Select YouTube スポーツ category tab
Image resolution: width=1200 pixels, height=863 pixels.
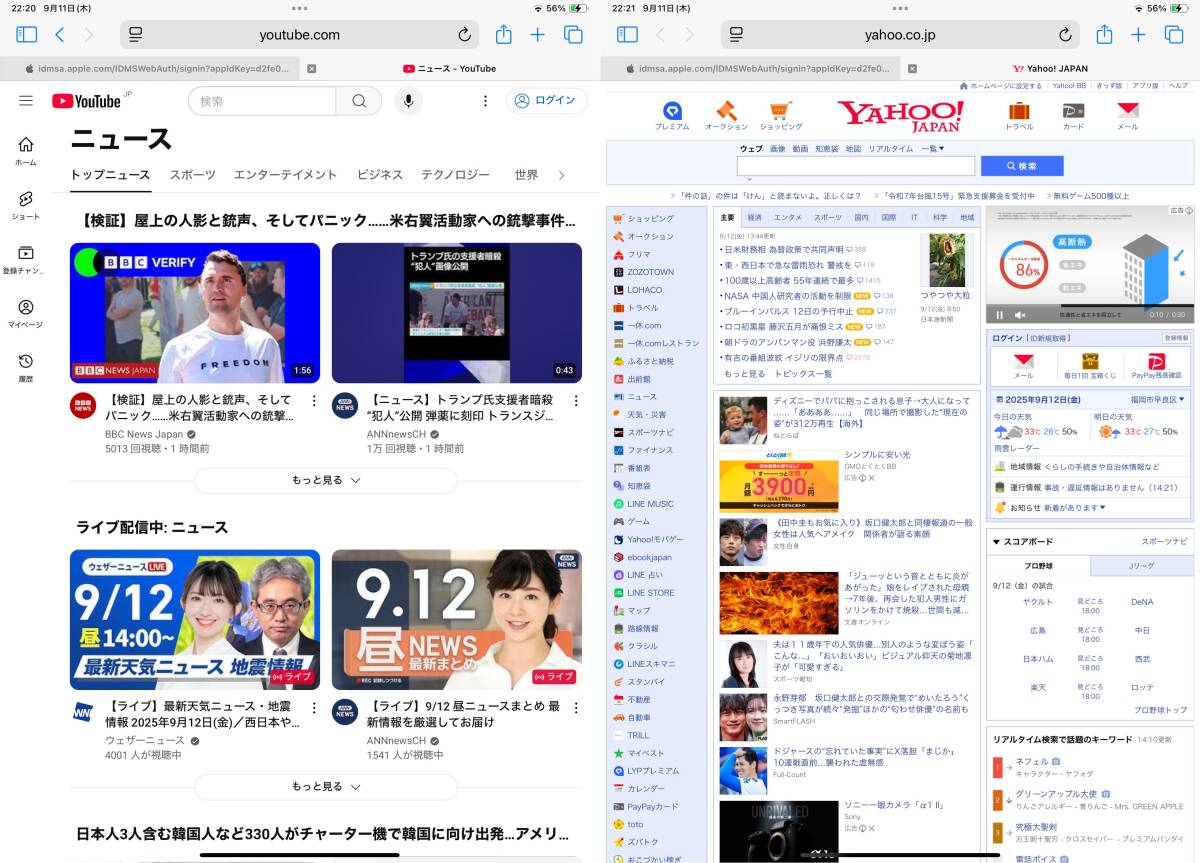tap(192, 175)
